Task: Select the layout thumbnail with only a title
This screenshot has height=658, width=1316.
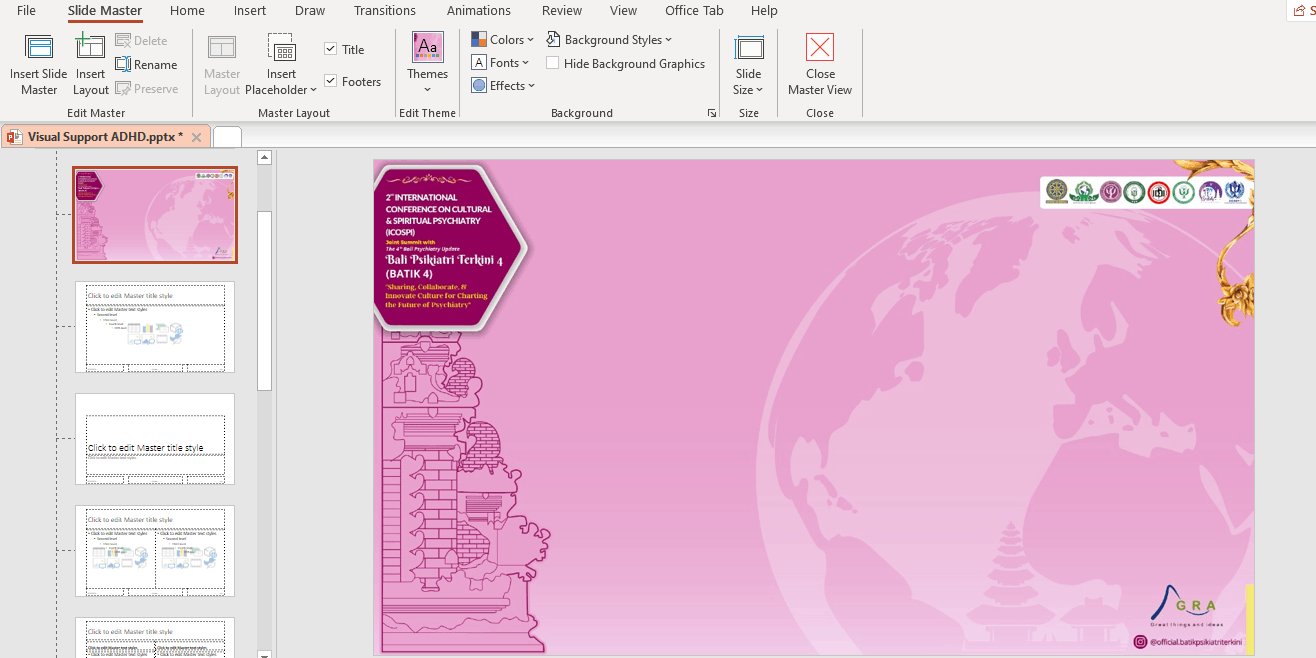Action: tap(155, 439)
